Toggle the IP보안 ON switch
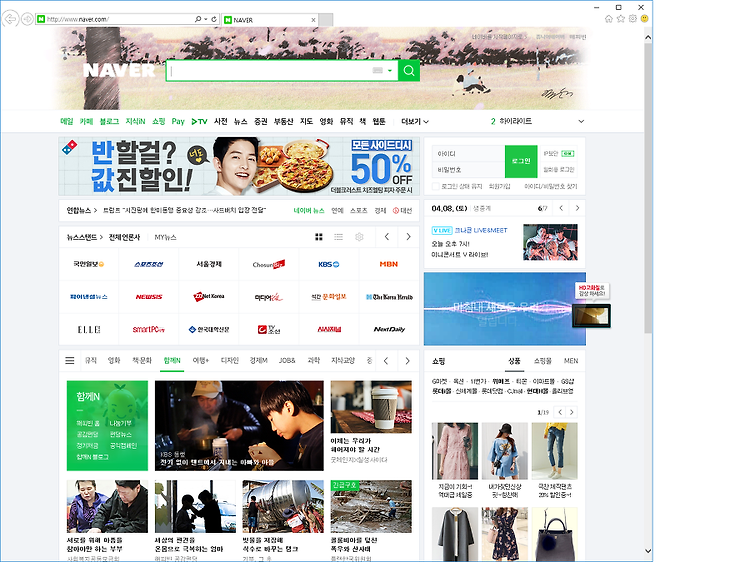The image size is (750, 562). point(568,154)
